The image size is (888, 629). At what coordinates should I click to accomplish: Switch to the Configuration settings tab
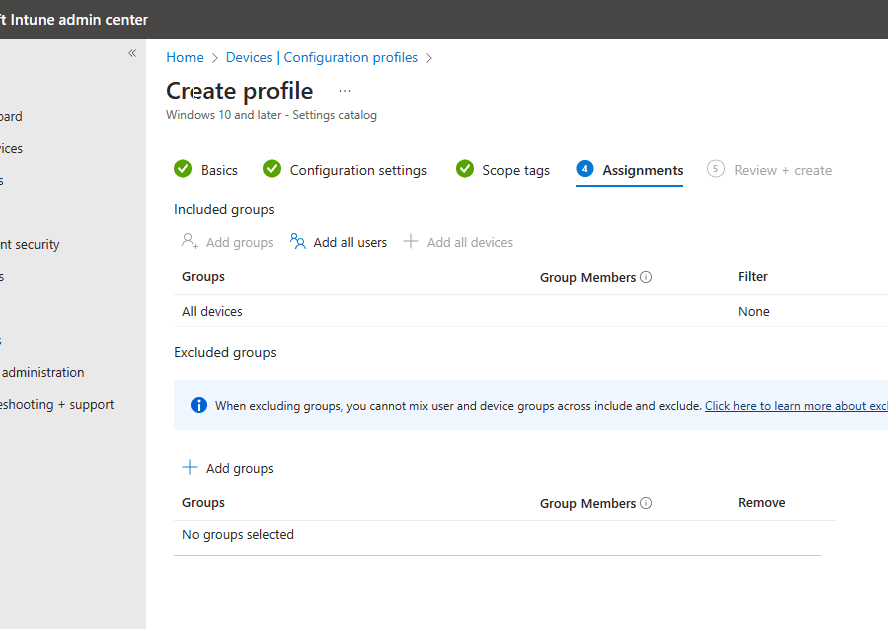tap(357, 170)
